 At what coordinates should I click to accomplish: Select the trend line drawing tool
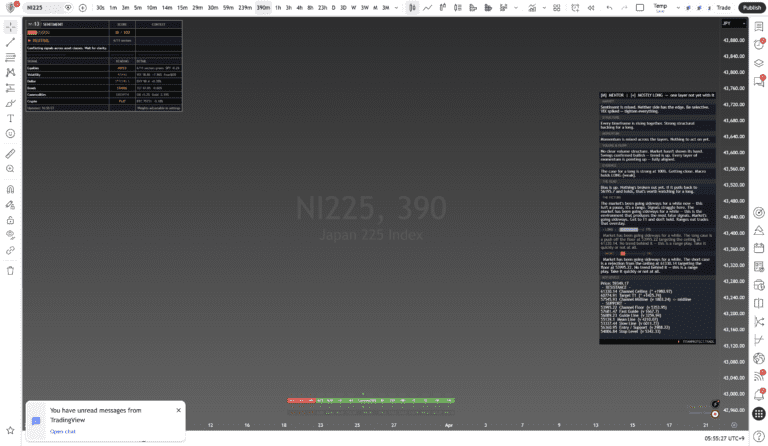10,43
